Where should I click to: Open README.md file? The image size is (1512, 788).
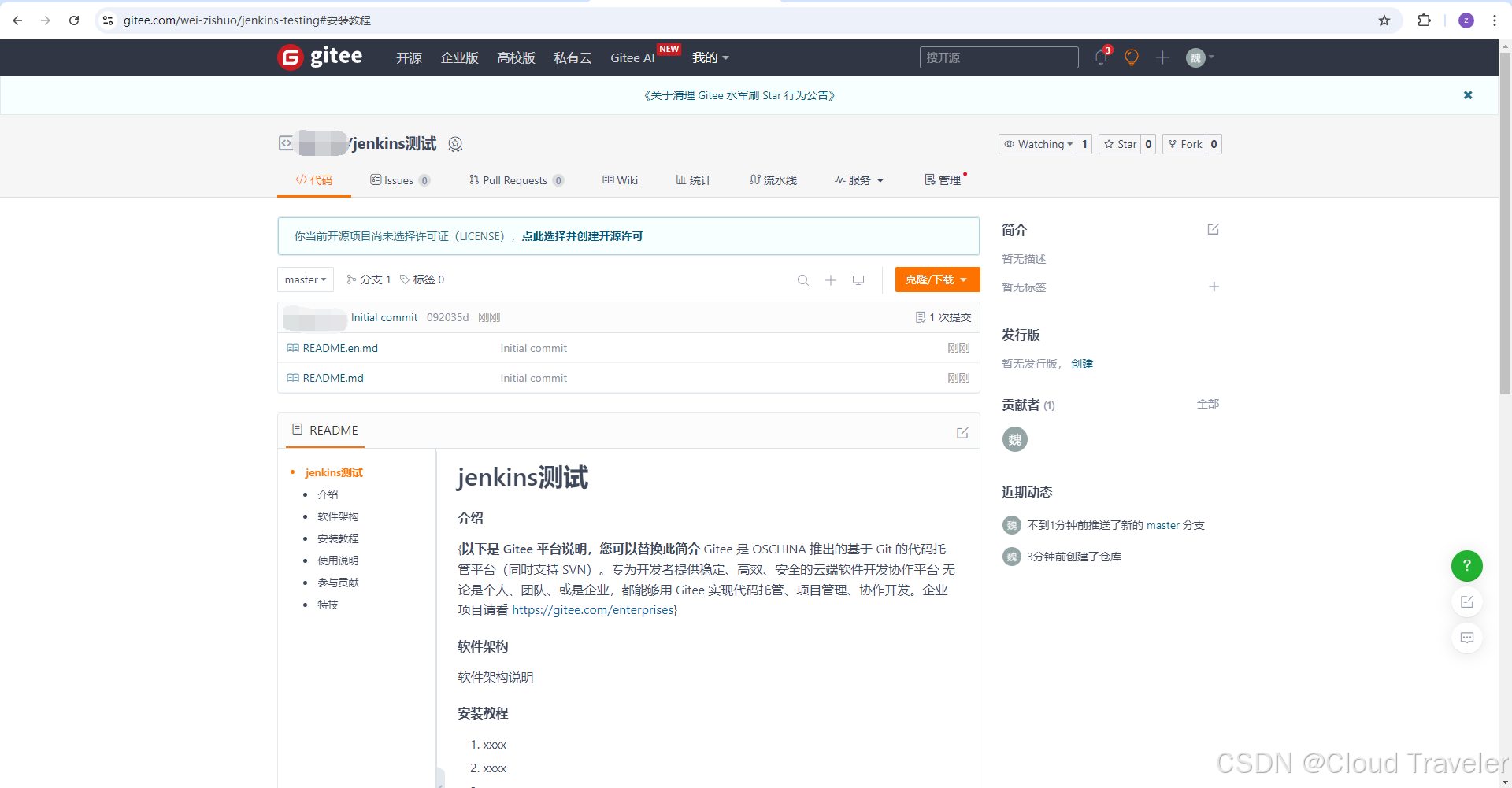pyautogui.click(x=333, y=378)
